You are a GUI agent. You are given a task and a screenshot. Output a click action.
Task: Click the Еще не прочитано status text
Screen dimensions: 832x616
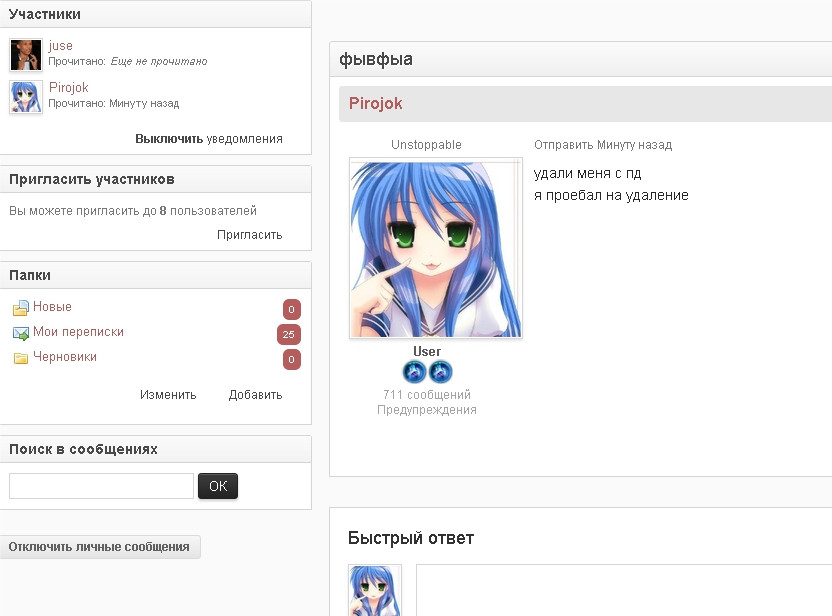(159, 62)
